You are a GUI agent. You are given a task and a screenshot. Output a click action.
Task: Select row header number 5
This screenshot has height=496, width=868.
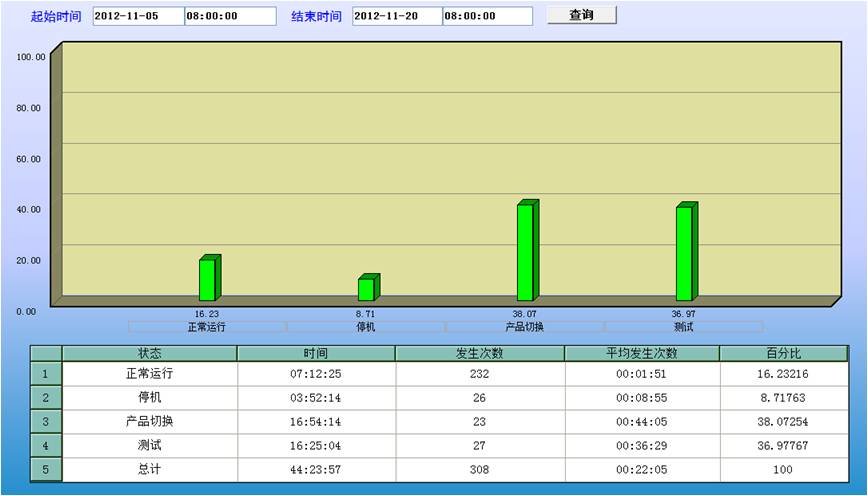[46, 469]
